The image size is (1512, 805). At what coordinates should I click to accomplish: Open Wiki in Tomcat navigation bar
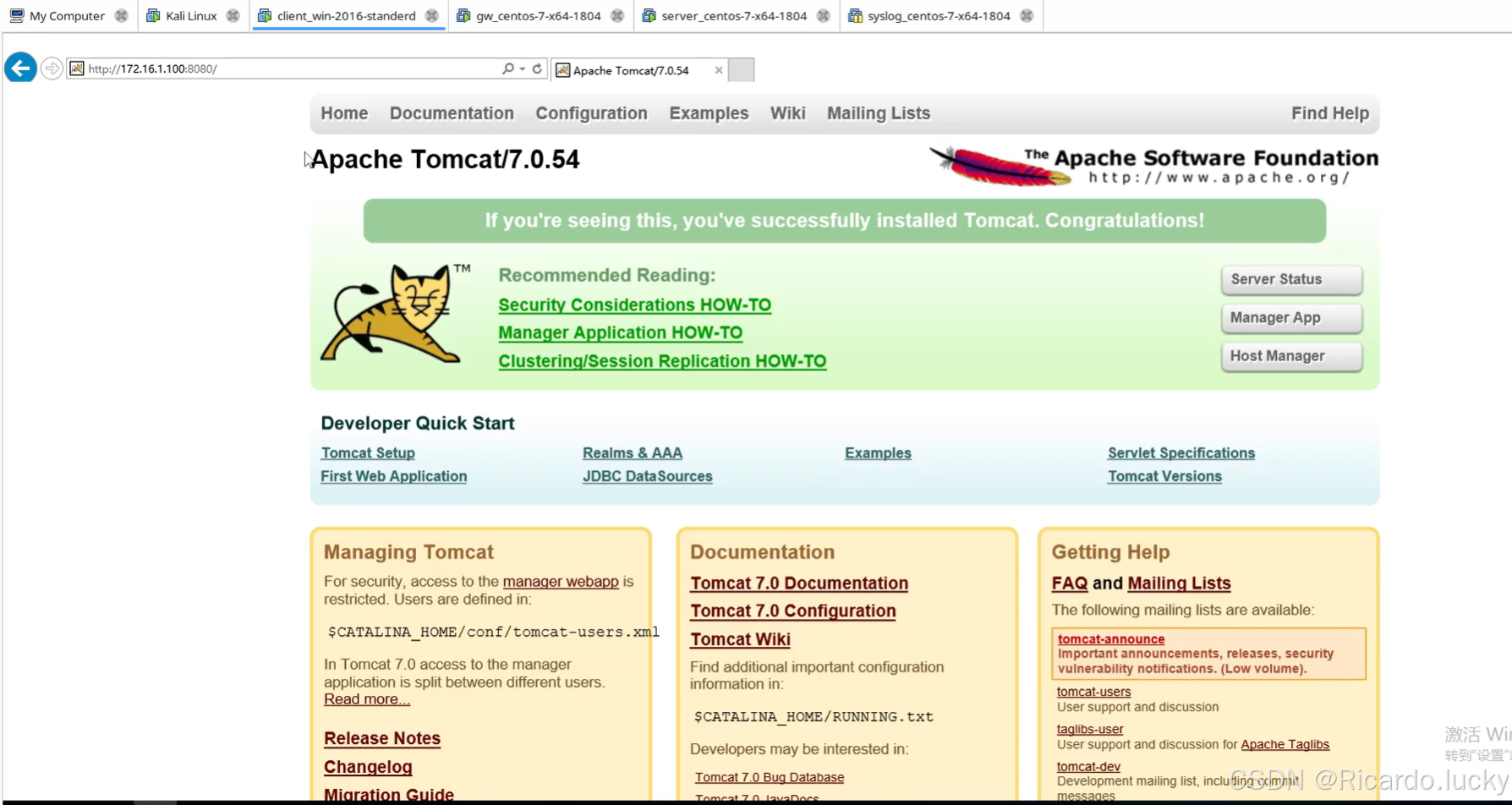(787, 113)
